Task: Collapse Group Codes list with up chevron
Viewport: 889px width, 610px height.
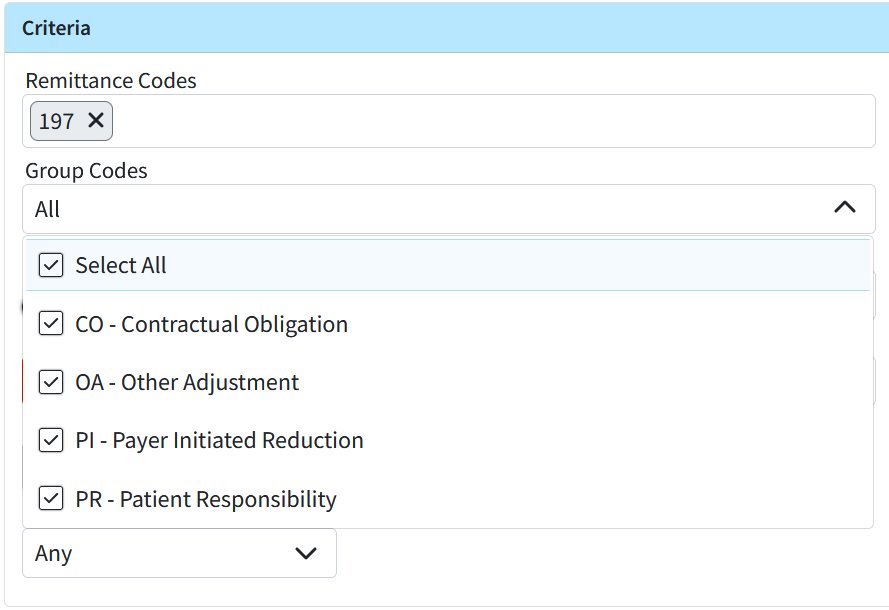Action: click(x=844, y=208)
